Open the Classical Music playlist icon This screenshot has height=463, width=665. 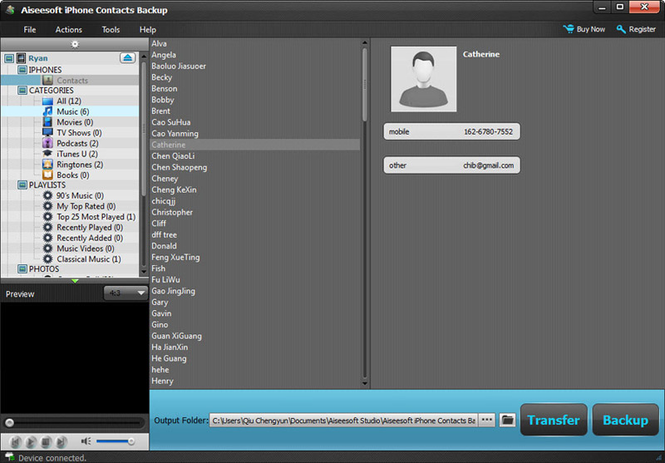48,259
